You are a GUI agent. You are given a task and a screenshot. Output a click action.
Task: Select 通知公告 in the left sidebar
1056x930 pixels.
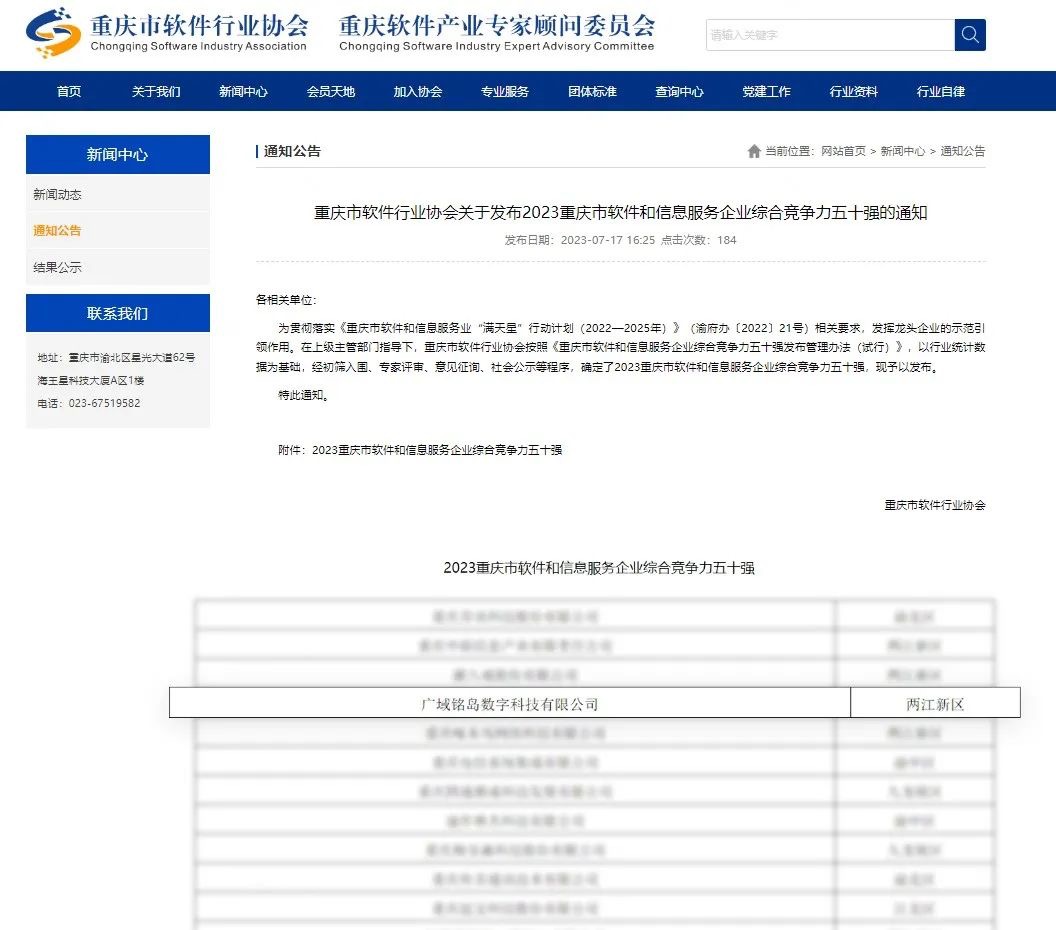[x=58, y=231]
